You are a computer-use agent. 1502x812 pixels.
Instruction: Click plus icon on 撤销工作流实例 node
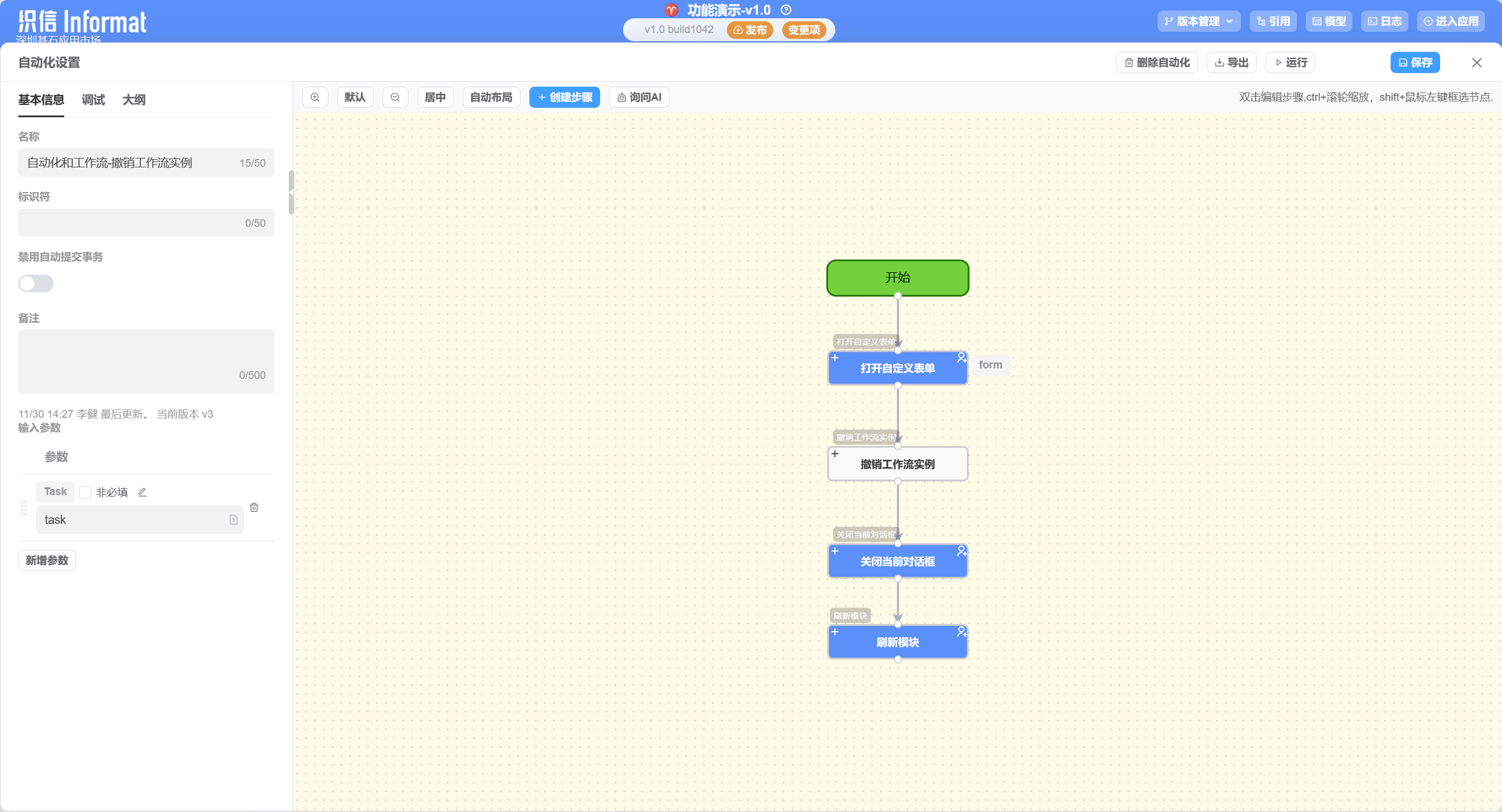835,454
